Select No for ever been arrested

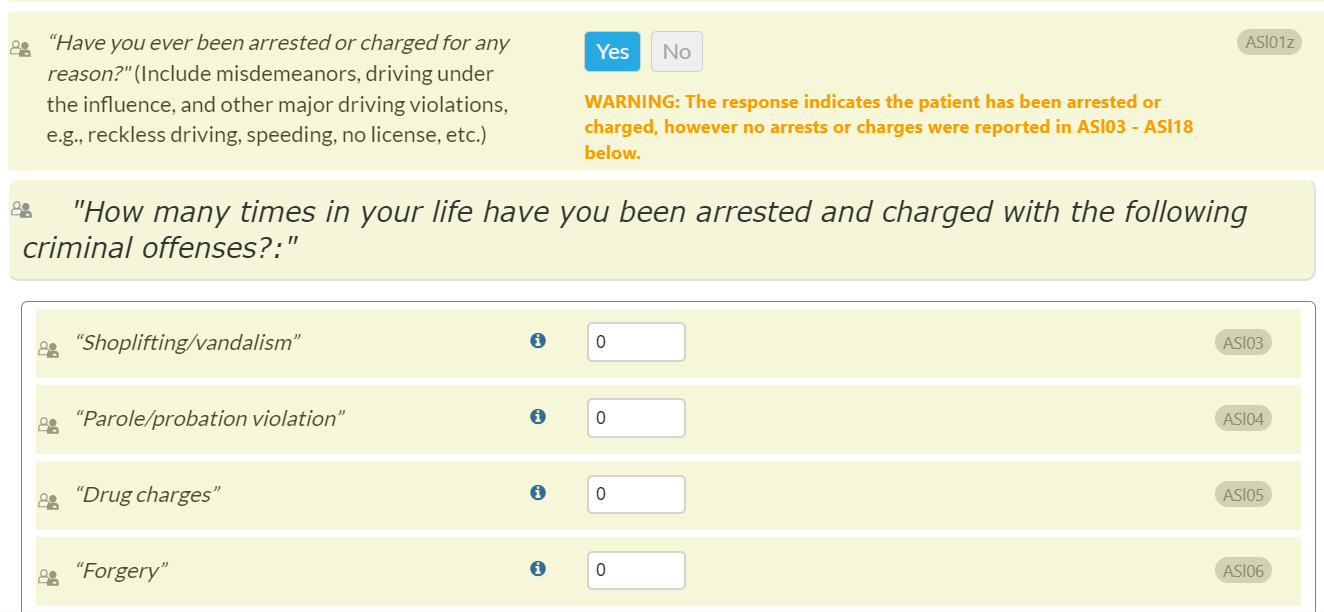pos(677,52)
